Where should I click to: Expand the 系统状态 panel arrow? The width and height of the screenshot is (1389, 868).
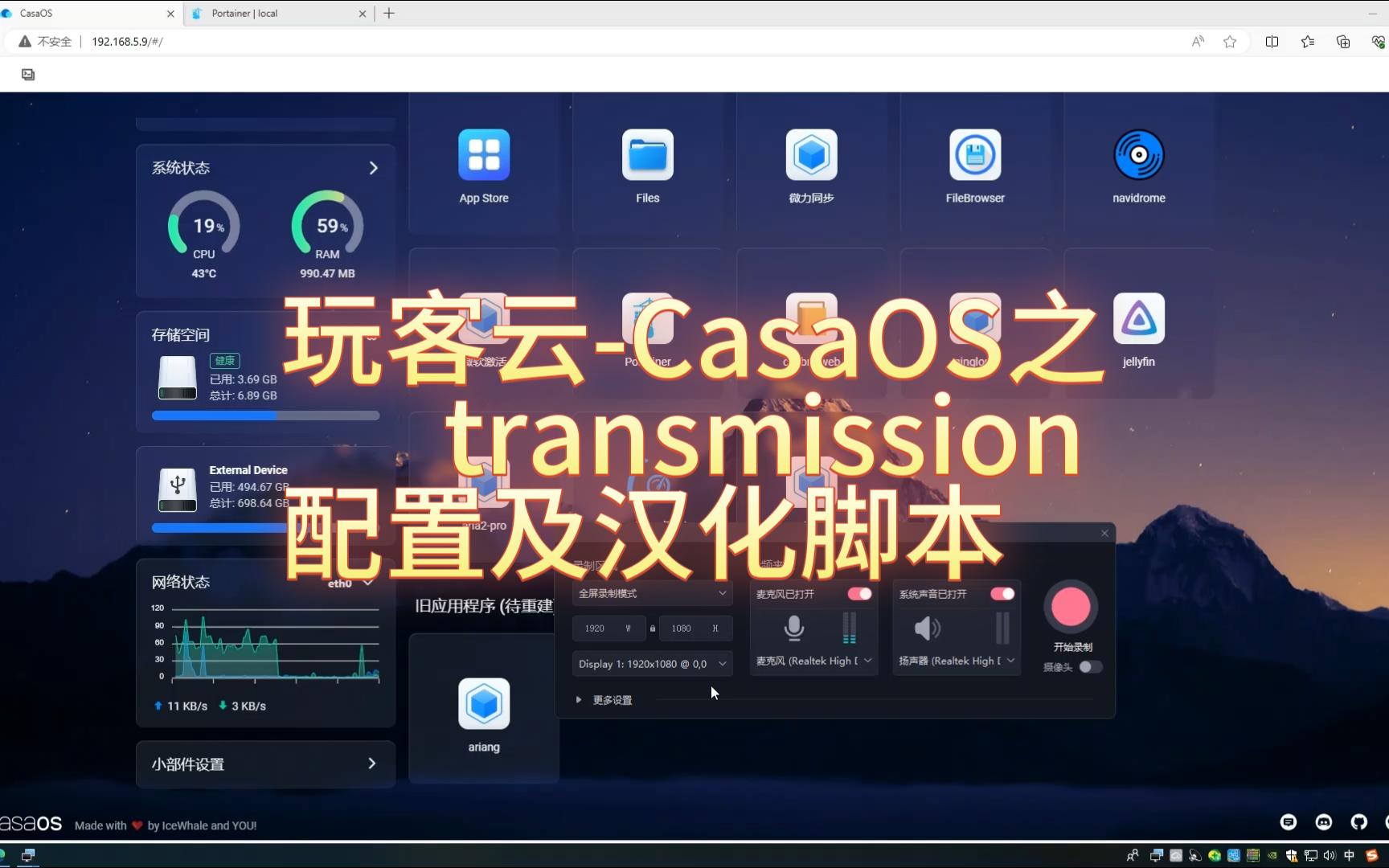pyautogui.click(x=373, y=168)
